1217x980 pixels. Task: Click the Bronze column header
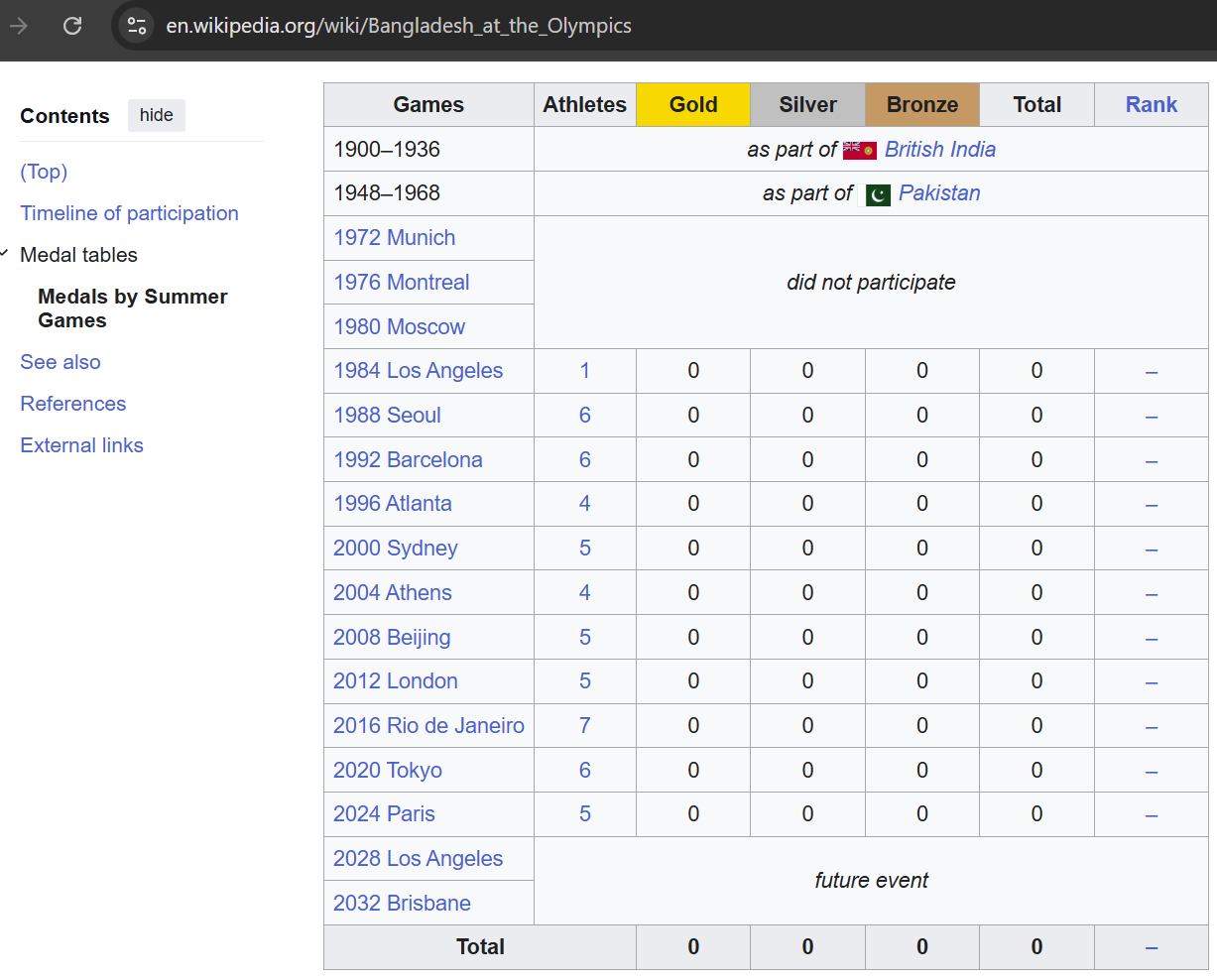click(x=922, y=104)
